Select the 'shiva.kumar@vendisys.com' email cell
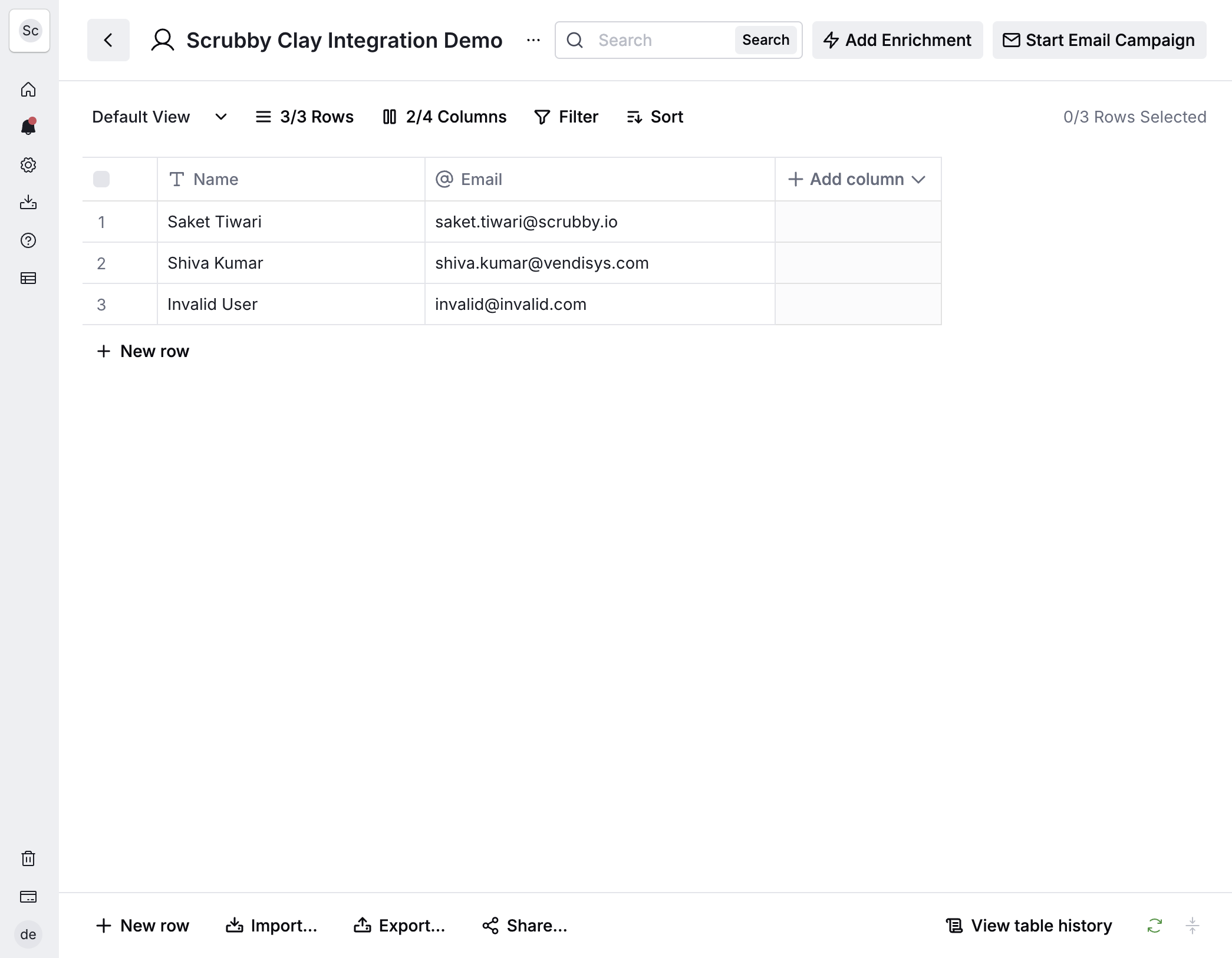 pos(600,263)
